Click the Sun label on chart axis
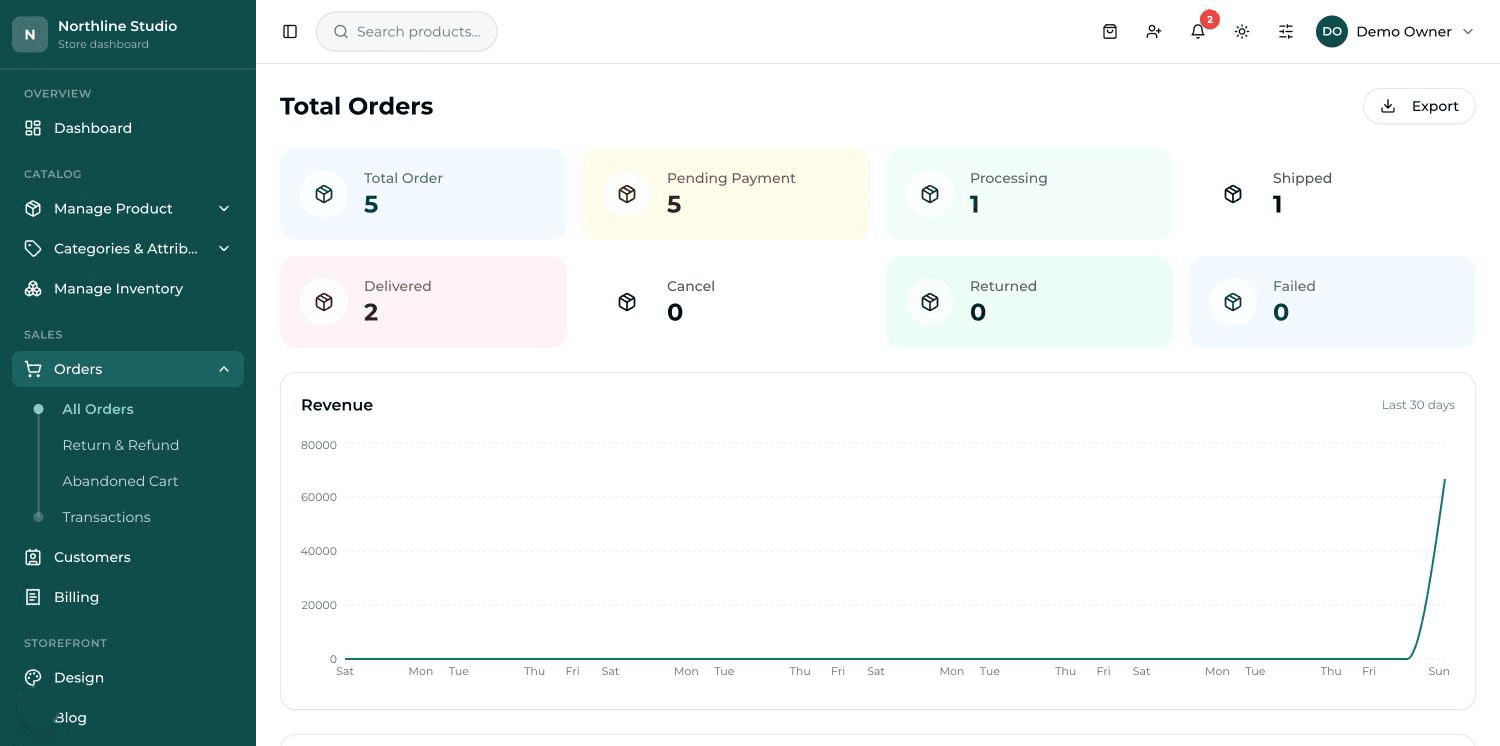 (1439, 671)
